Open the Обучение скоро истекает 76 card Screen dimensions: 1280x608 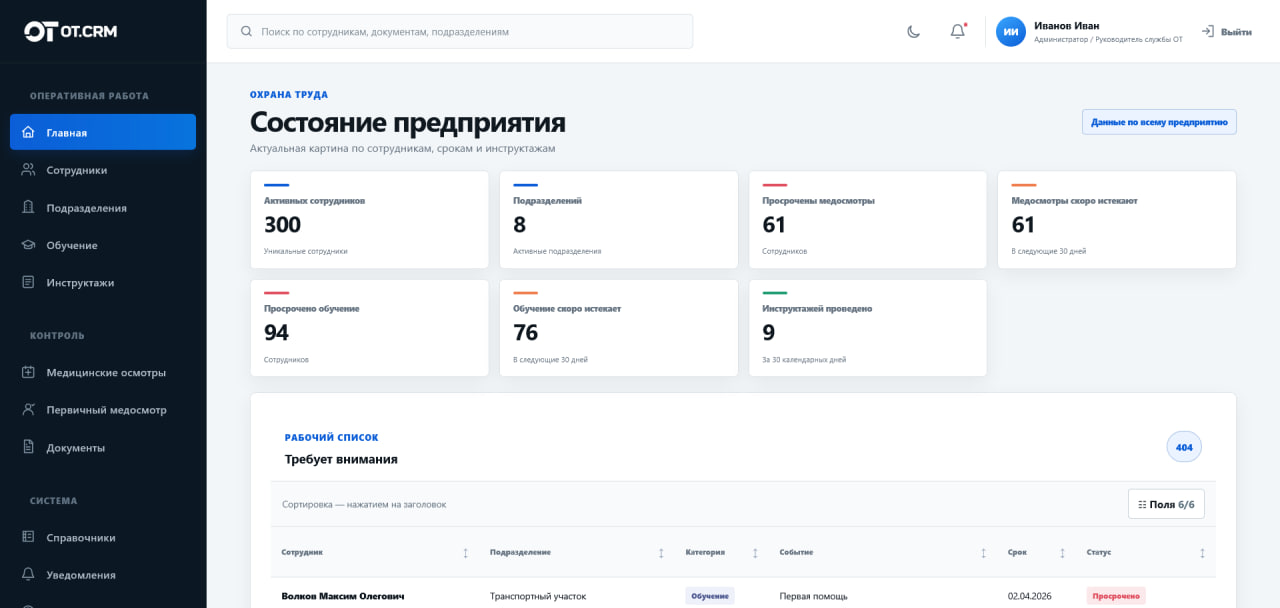[x=618, y=328]
